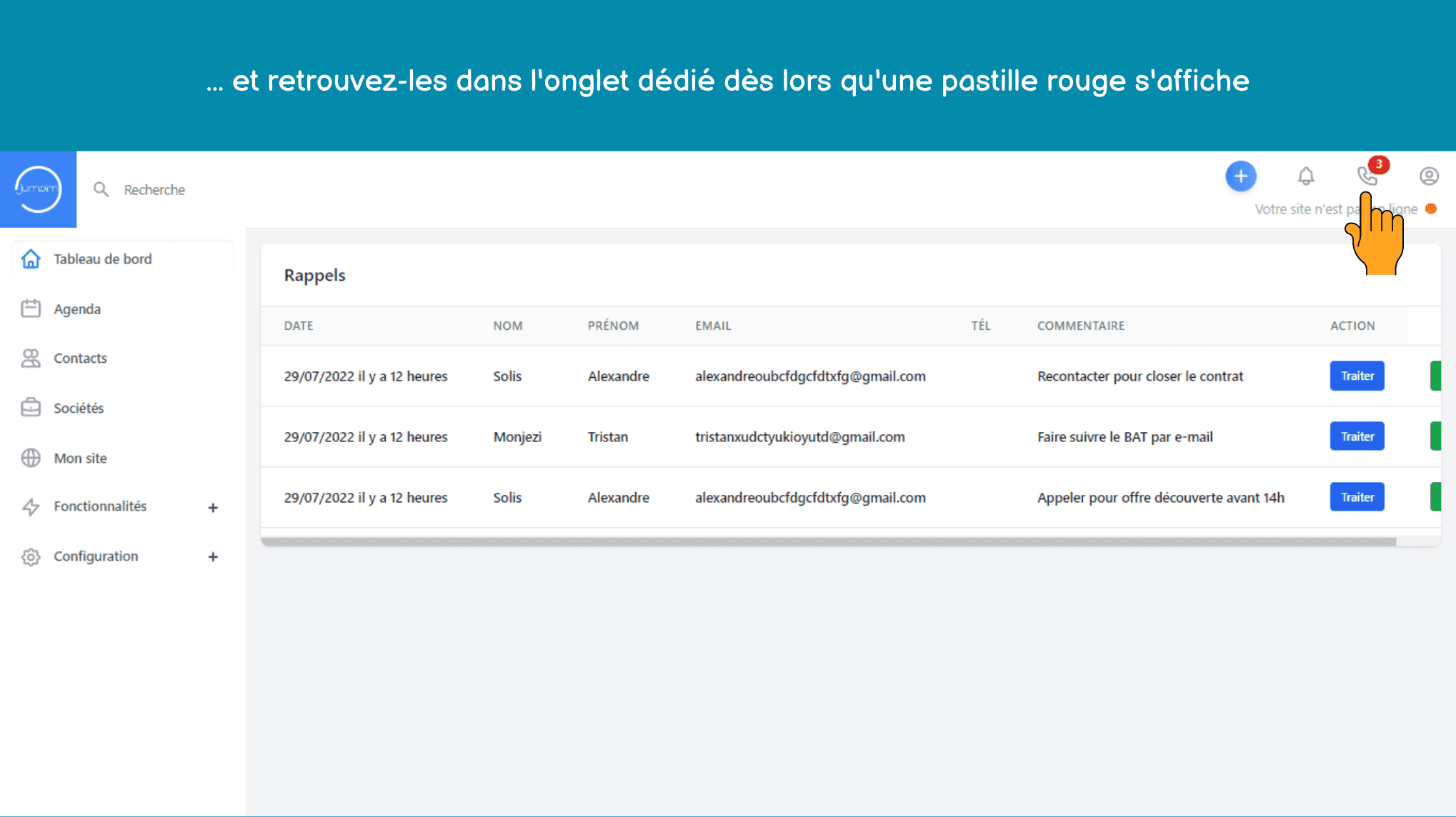Viewport: 1456px width, 817px height.
Task: Open Configuration menu item
Action: pyautogui.click(x=96, y=556)
